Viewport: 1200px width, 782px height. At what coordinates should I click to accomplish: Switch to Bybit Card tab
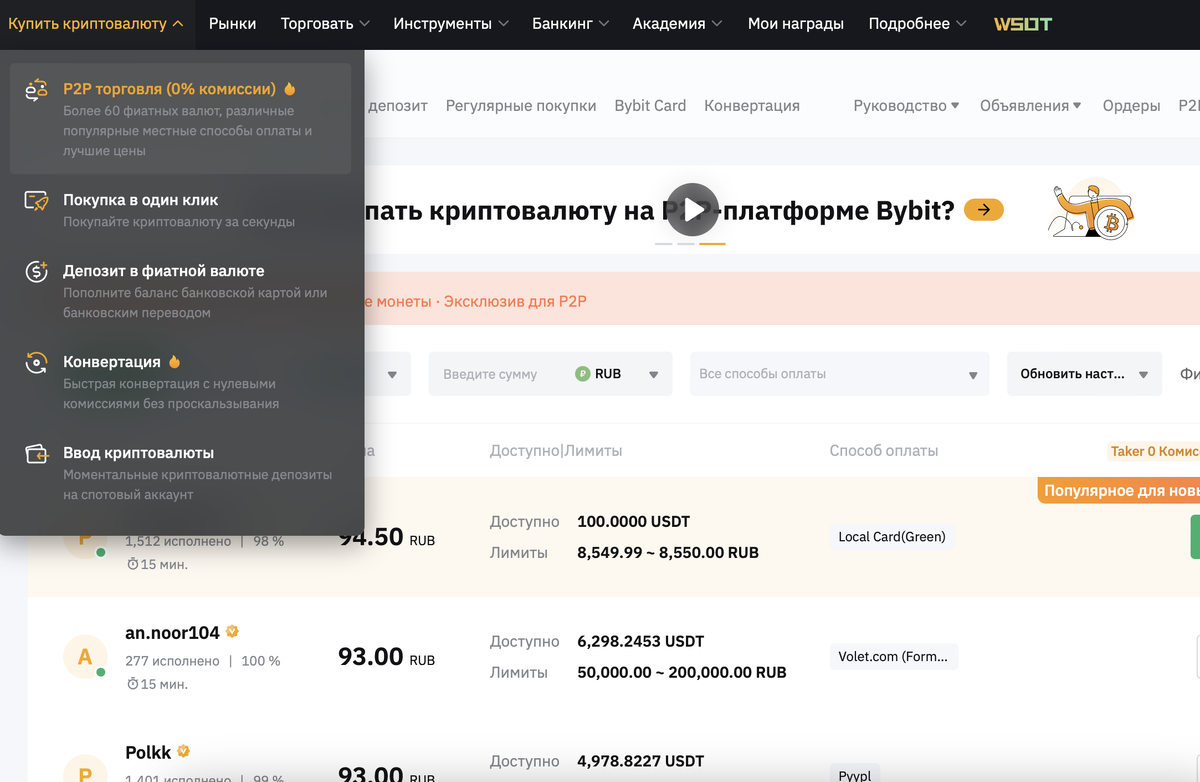650,105
